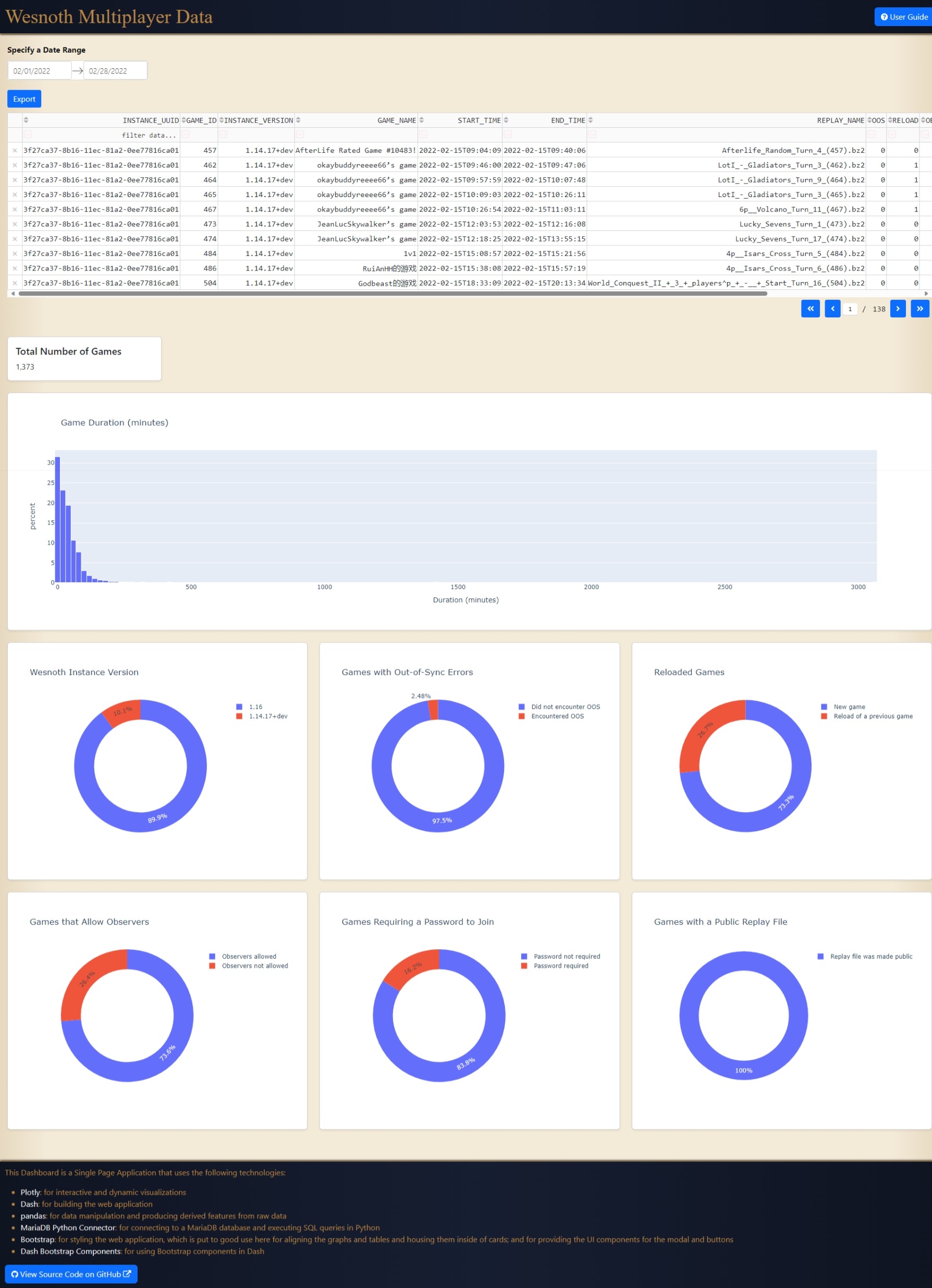Sort table by GAME_ID column
This screenshot has width=932, height=1288.
click(x=183, y=120)
